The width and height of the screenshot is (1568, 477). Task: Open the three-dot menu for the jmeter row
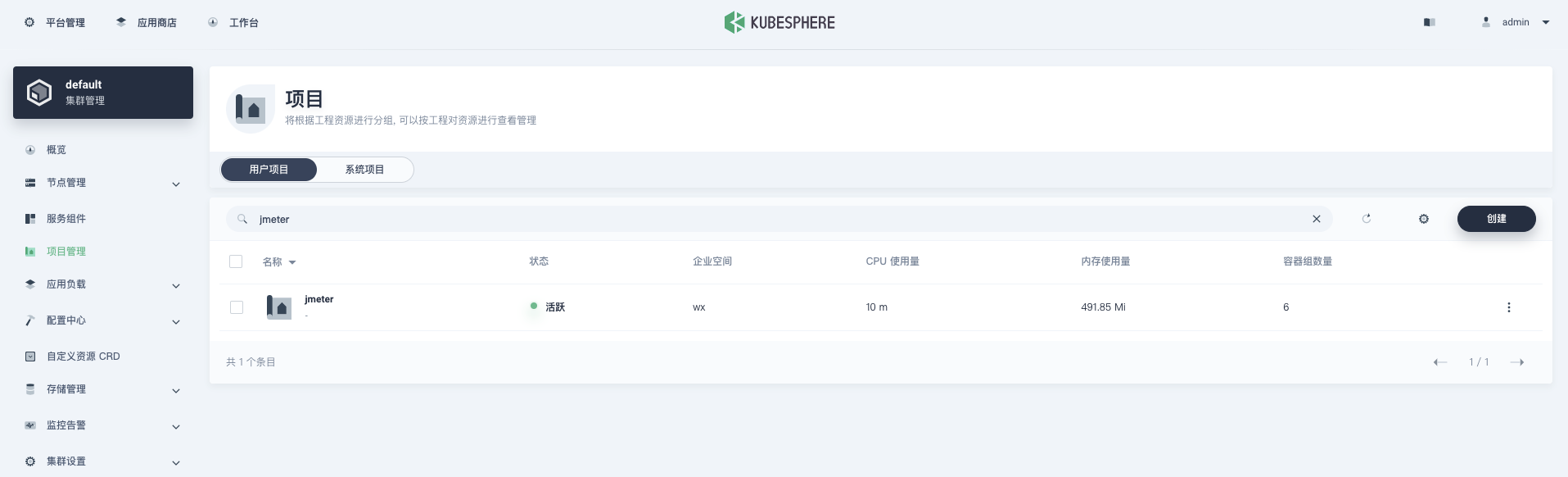1508,307
